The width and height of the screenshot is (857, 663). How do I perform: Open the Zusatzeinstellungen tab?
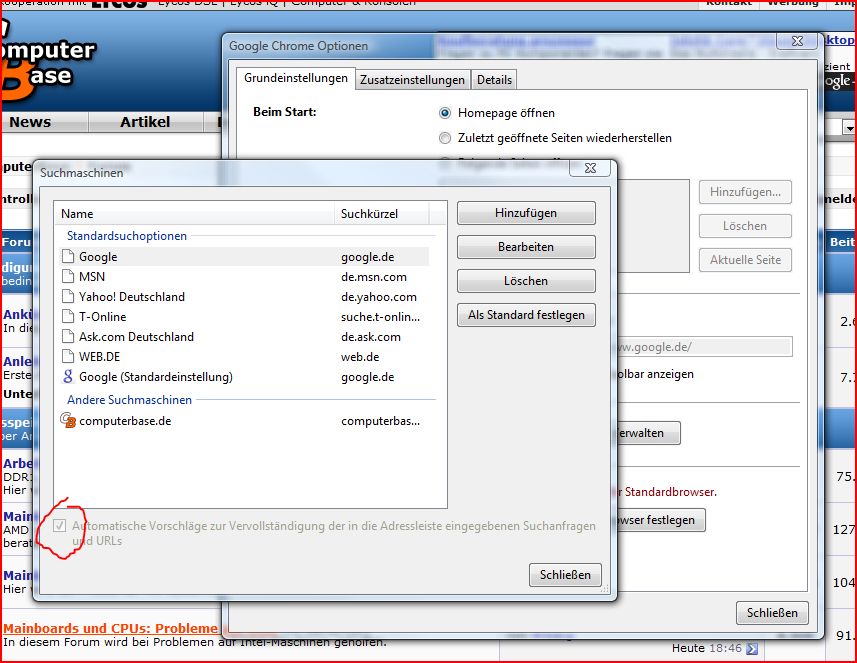412,80
